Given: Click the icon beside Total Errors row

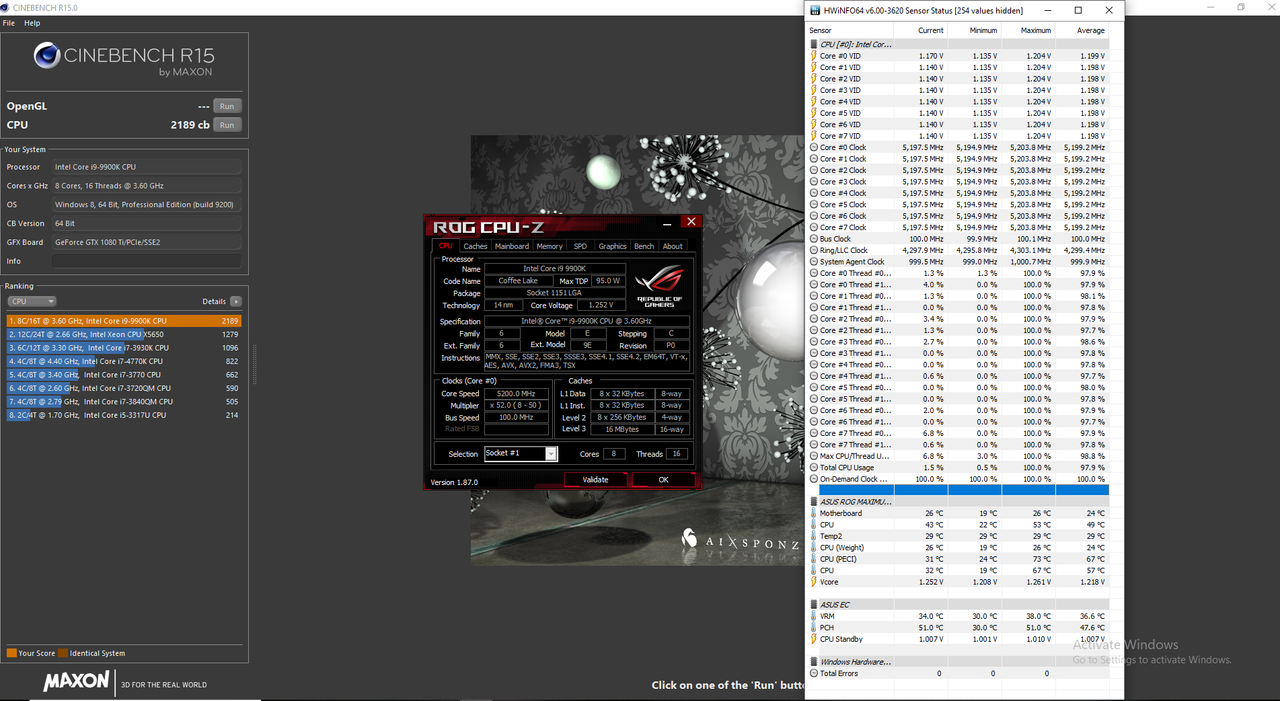Looking at the screenshot, I should point(814,673).
